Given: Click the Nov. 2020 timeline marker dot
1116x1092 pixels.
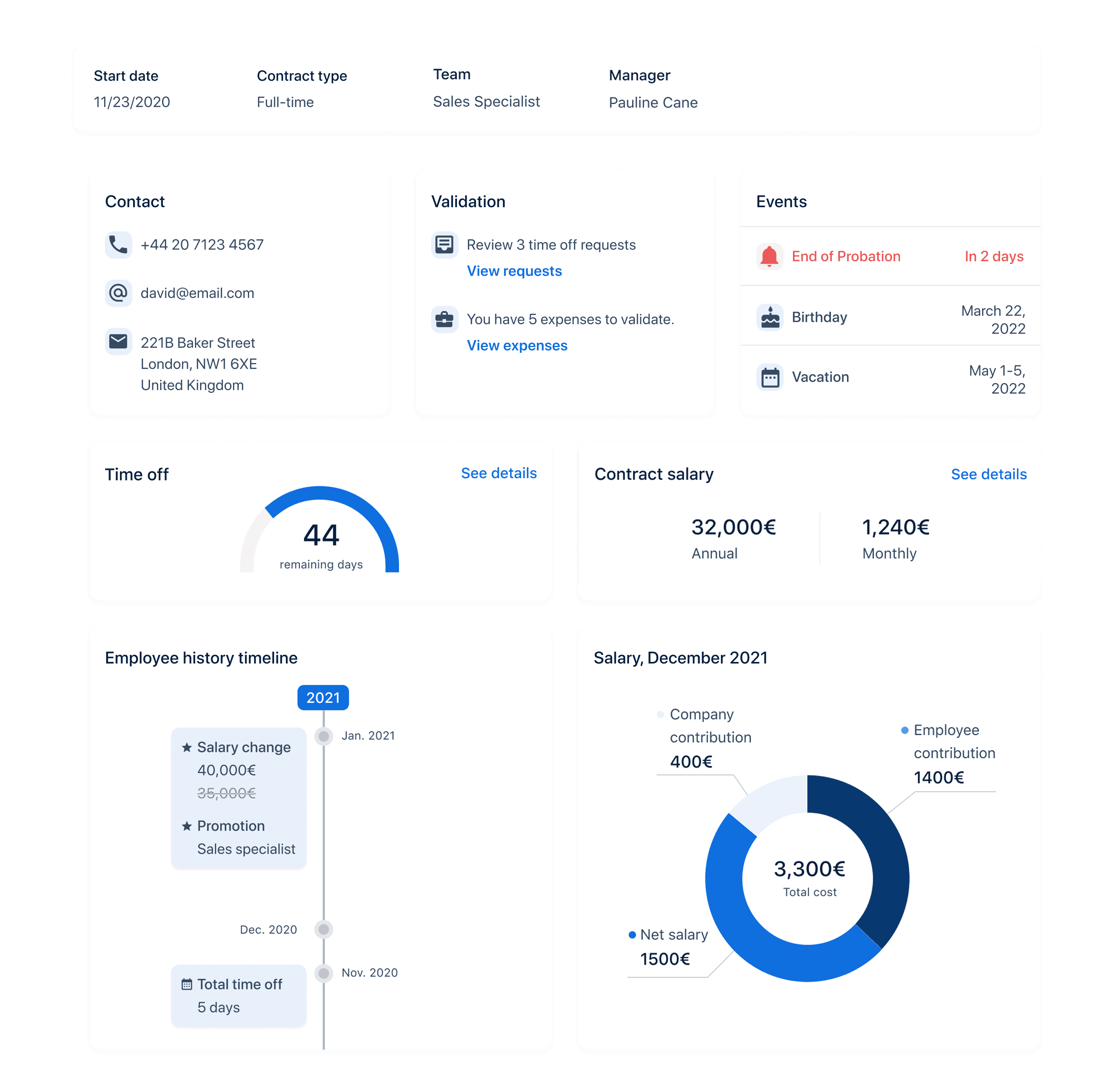Looking at the screenshot, I should [323, 973].
